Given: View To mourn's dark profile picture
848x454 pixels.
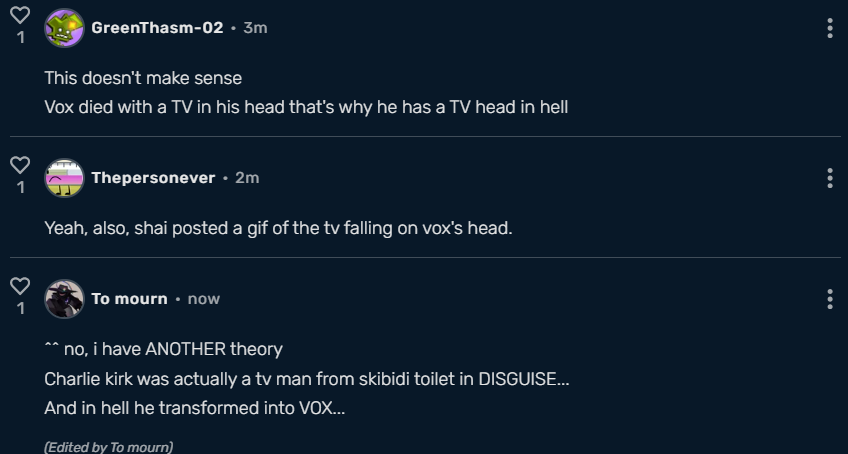Looking at the screenshot, I should (64, 299).
